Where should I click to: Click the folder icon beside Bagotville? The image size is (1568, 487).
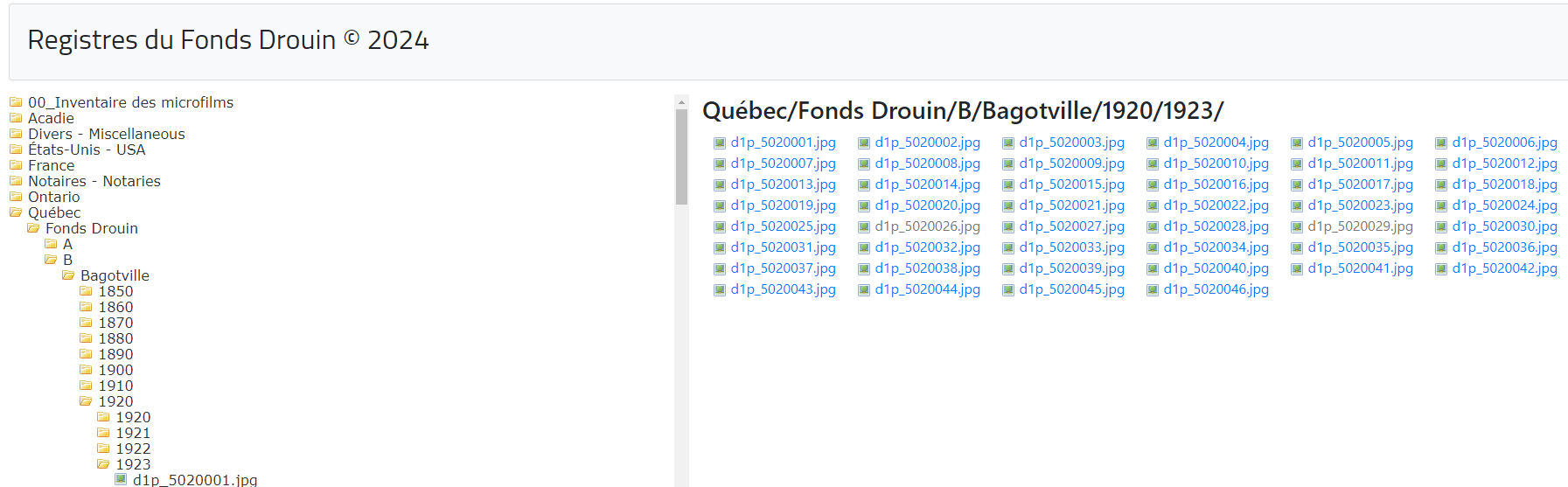68,275
